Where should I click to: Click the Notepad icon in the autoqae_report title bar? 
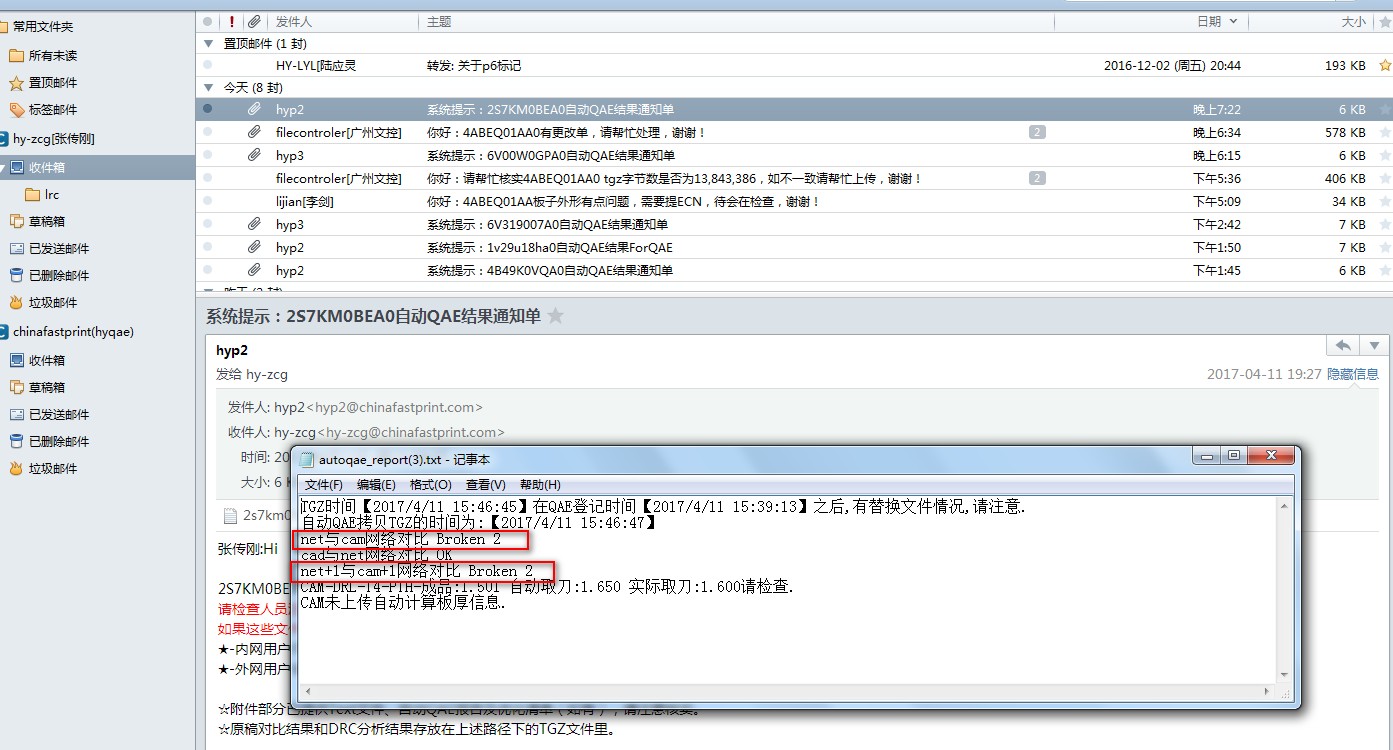tap(307, 459)
